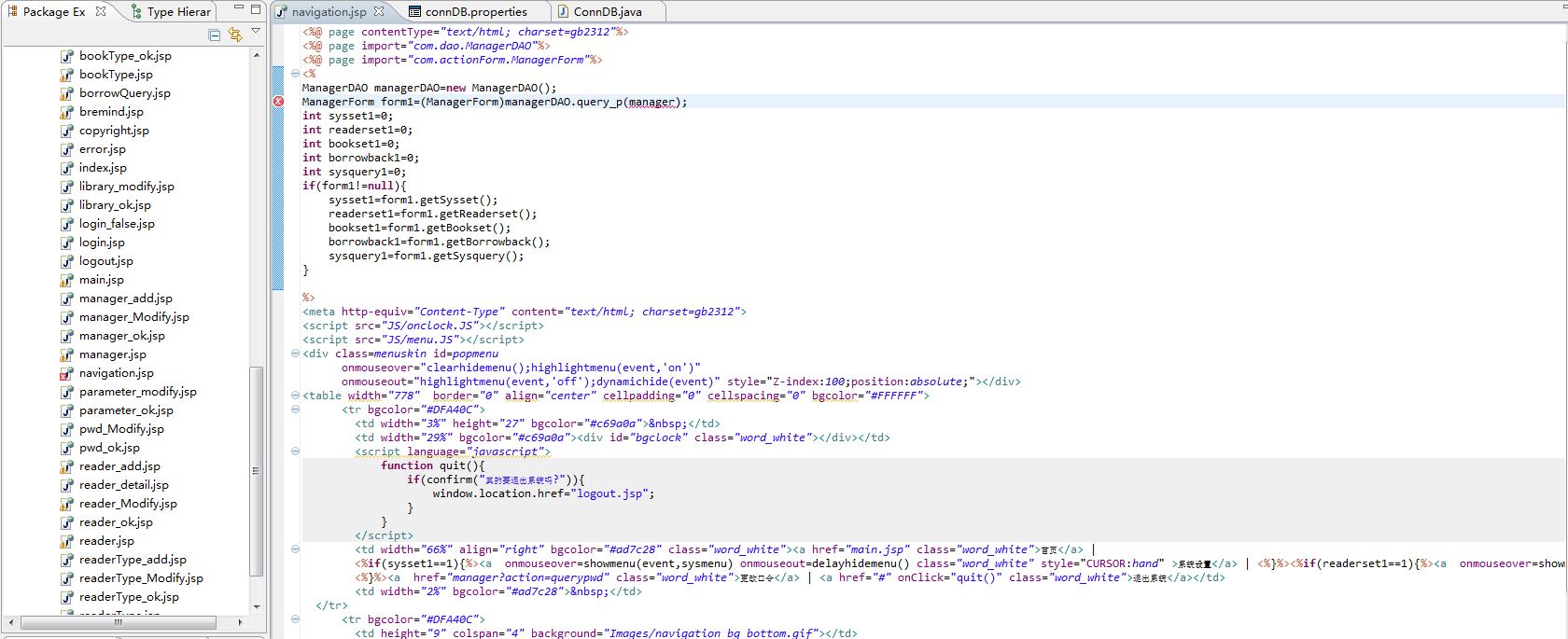Select reader.jsp in the tree

pos(106,541)
